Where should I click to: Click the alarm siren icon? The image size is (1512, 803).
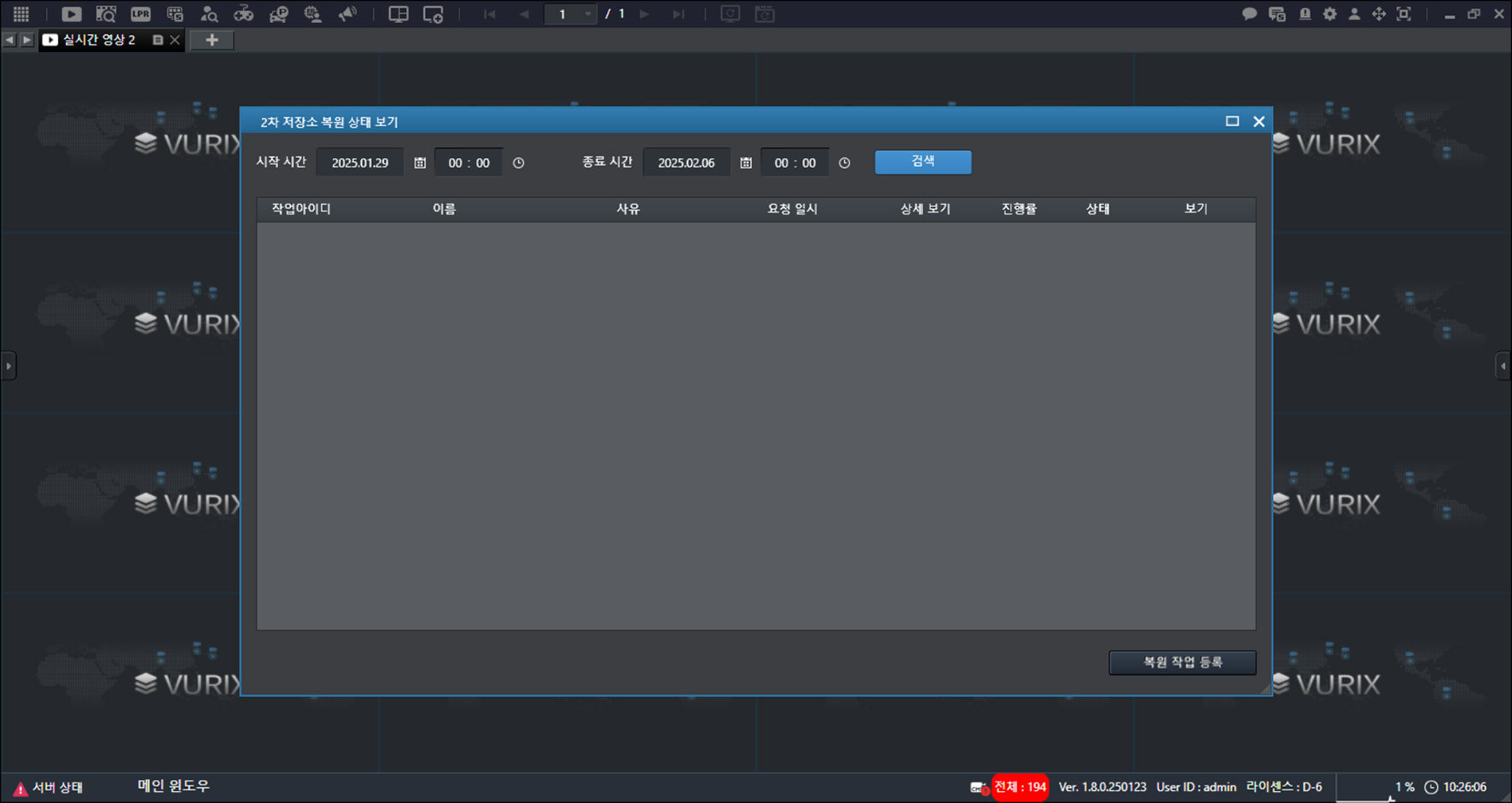[1305, 14]
